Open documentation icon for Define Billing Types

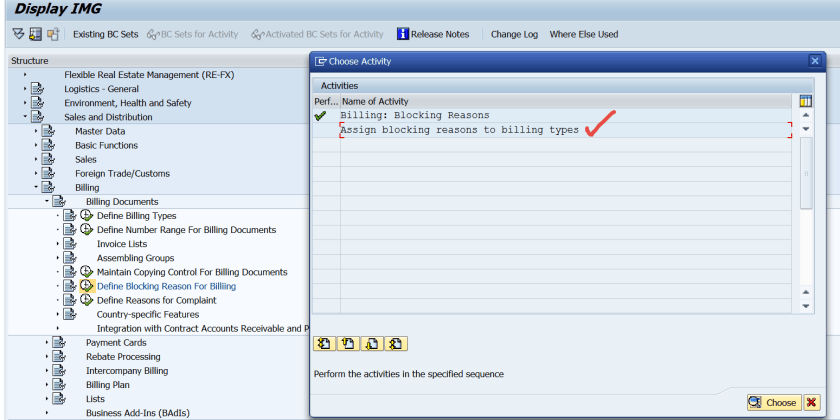(x=70, y=216)
